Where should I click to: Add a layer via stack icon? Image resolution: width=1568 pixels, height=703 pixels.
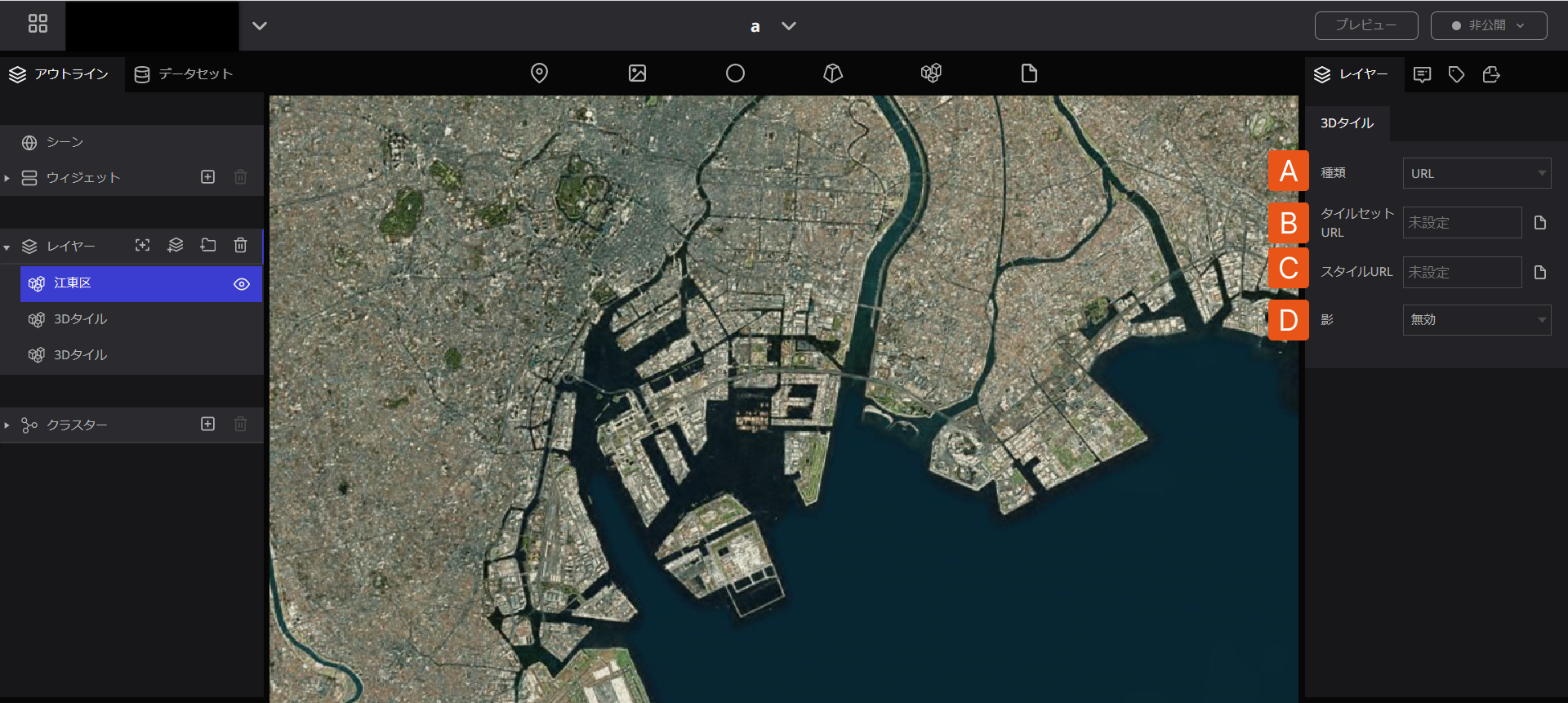tap(176, 245)
